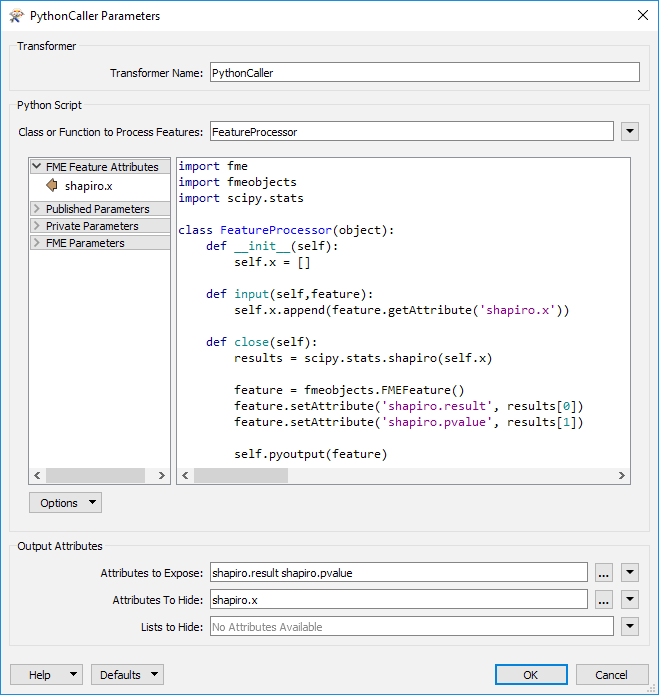Close the PythonCaller Parameters dialog
Viewport: 659px width, 695px height.
pos(641,16)
